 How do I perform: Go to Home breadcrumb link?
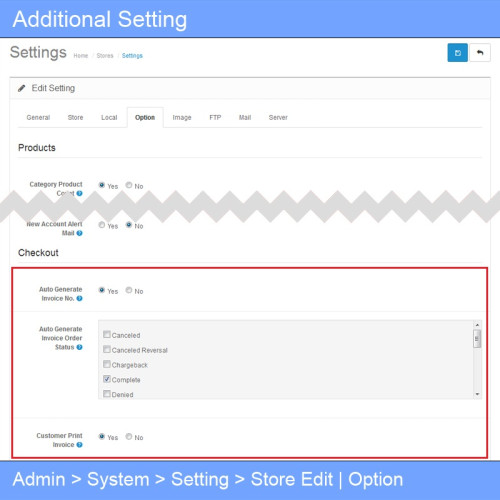(x=81, y=56)
